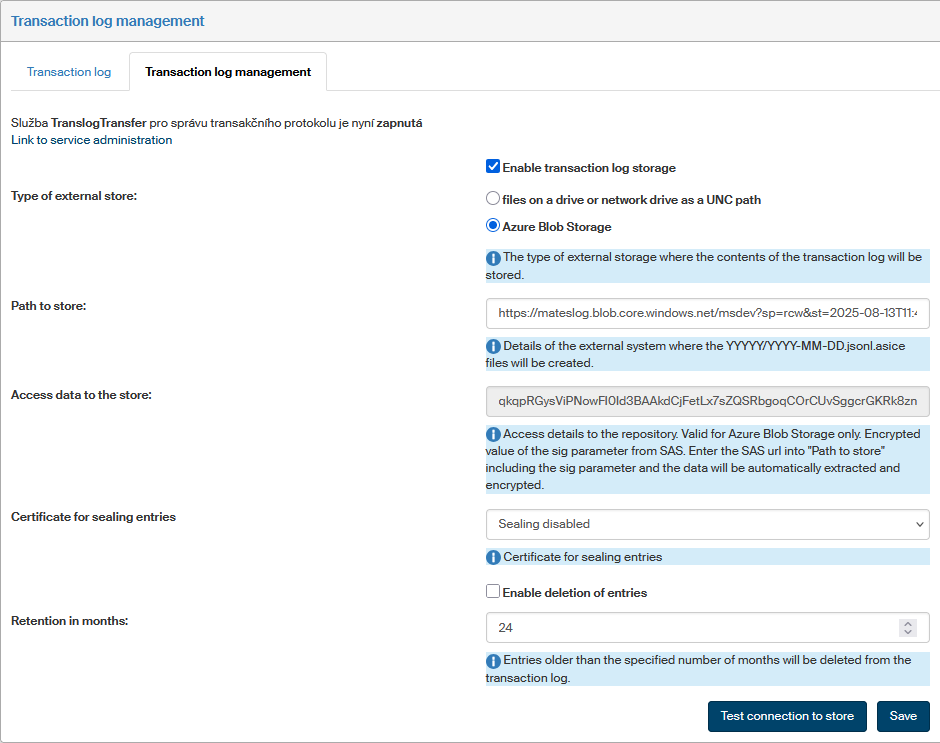Click info icon beside retention entries hint
This screenshot has width=940, height=743.
tap(493, 661)
